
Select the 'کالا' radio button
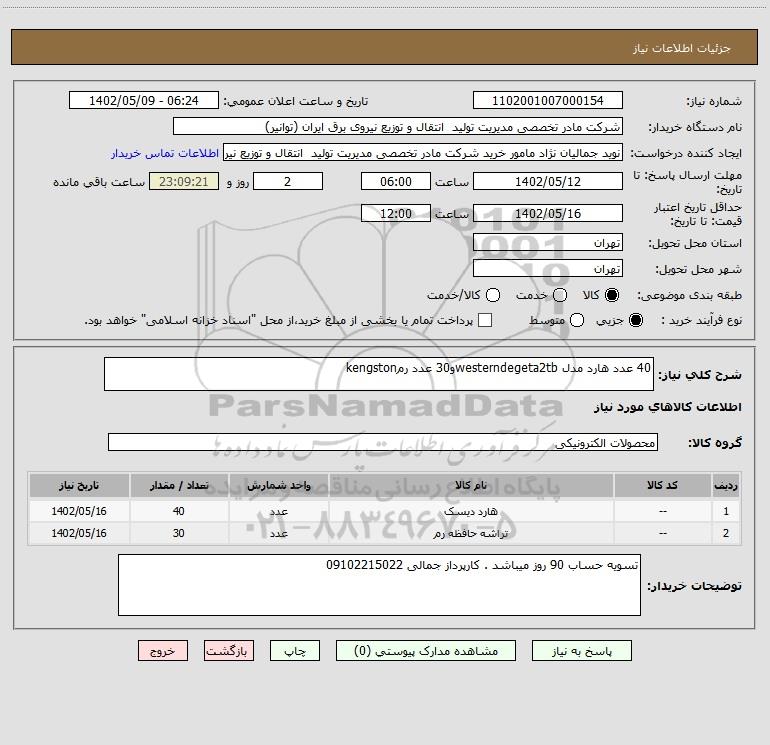click(611, 295)
